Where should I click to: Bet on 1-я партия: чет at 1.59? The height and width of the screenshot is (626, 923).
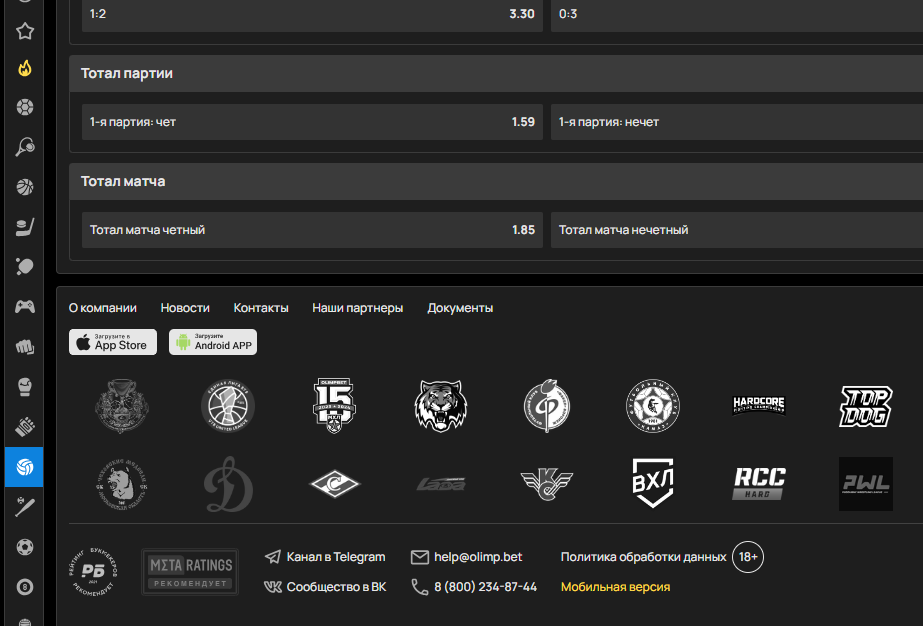pyautogui.click(x=312, y=122)
